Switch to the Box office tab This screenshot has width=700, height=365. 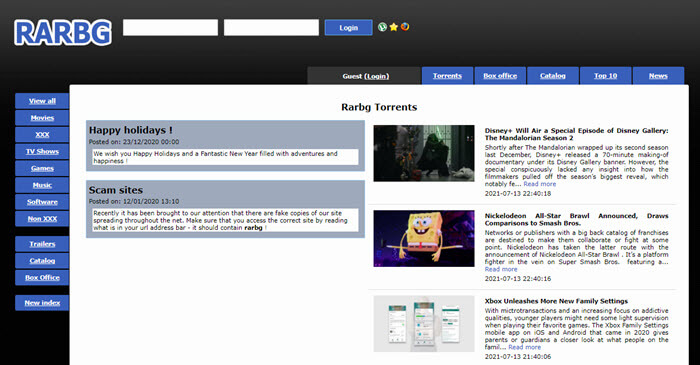coord(500,76)
